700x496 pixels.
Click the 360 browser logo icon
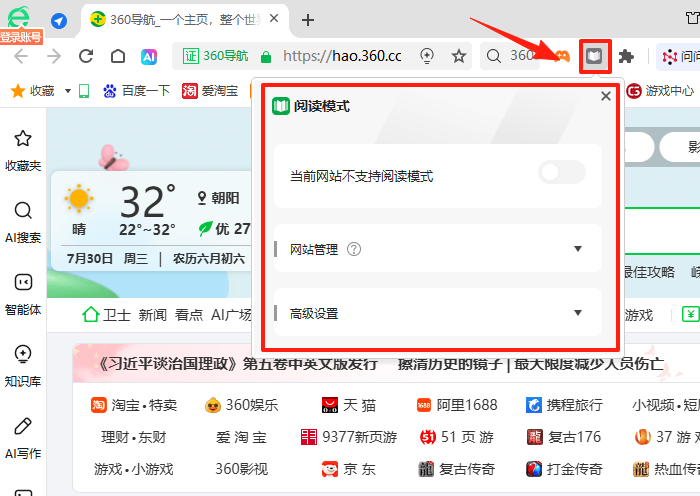tap(19, 17)
